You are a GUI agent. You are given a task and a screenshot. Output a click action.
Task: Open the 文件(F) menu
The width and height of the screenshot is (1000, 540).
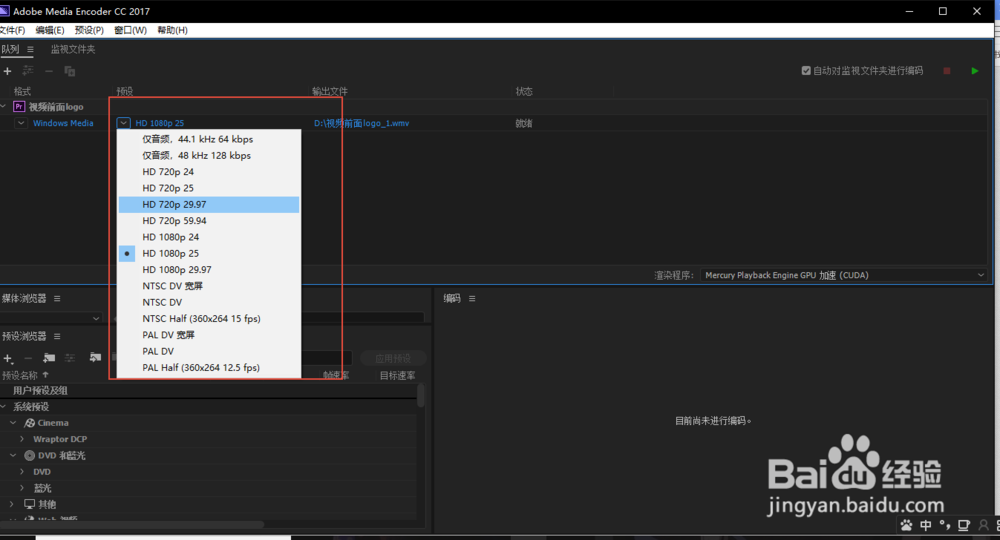tap(12, 30)
